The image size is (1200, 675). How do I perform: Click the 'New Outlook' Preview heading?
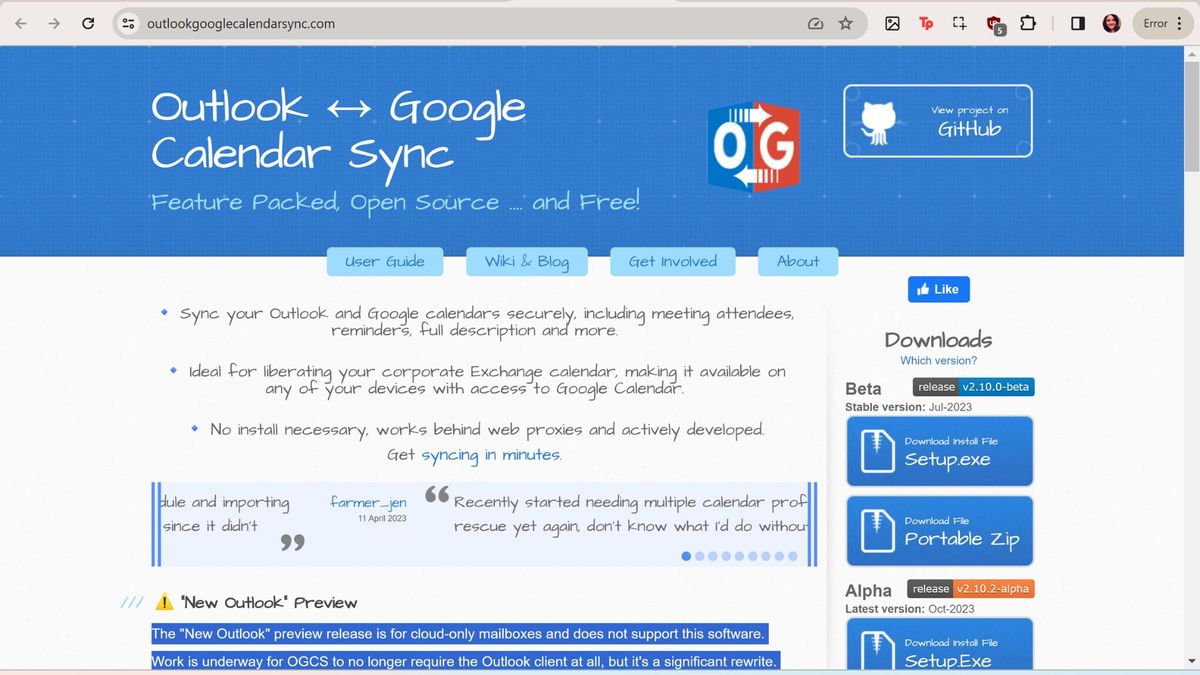pyautogui.click(x=268, y=603)
